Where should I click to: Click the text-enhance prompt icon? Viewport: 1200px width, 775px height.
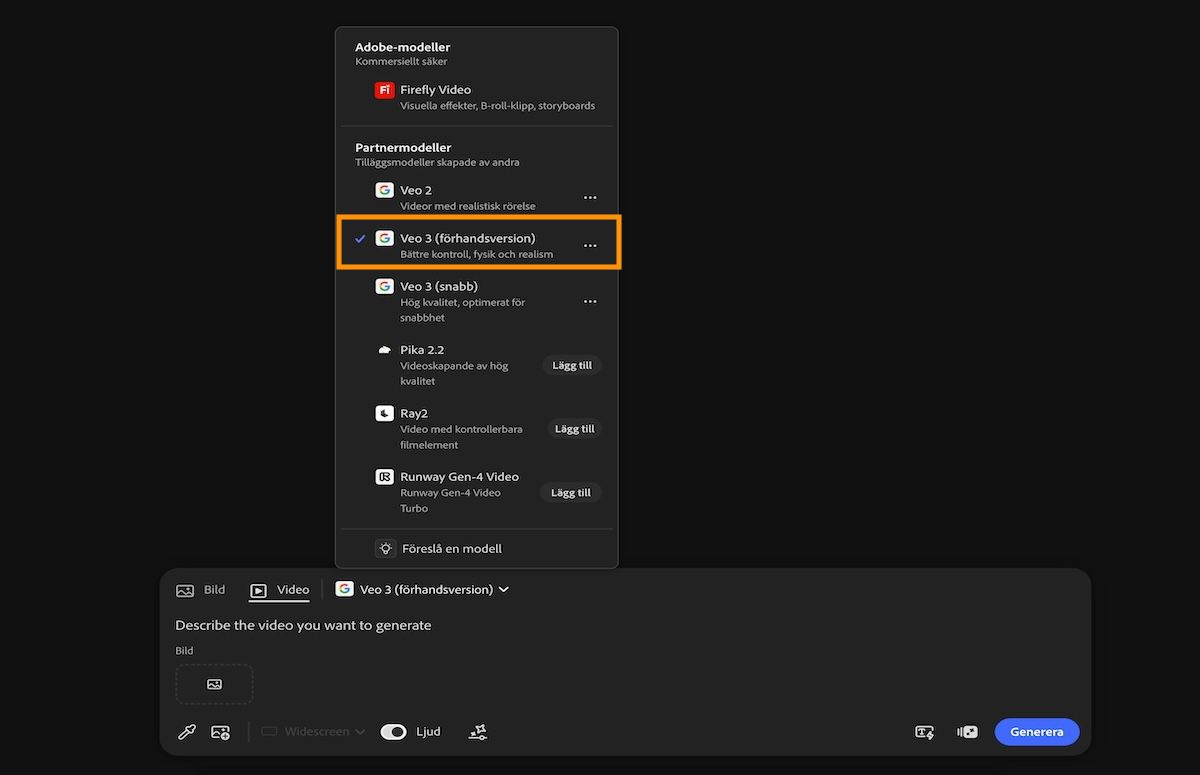click(925, 732)
